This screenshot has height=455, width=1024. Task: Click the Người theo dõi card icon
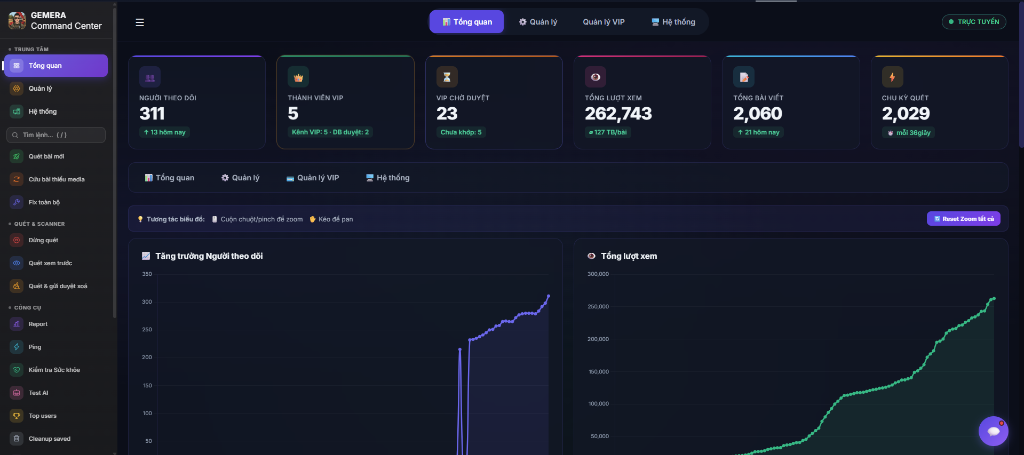[x=150, y=77]
